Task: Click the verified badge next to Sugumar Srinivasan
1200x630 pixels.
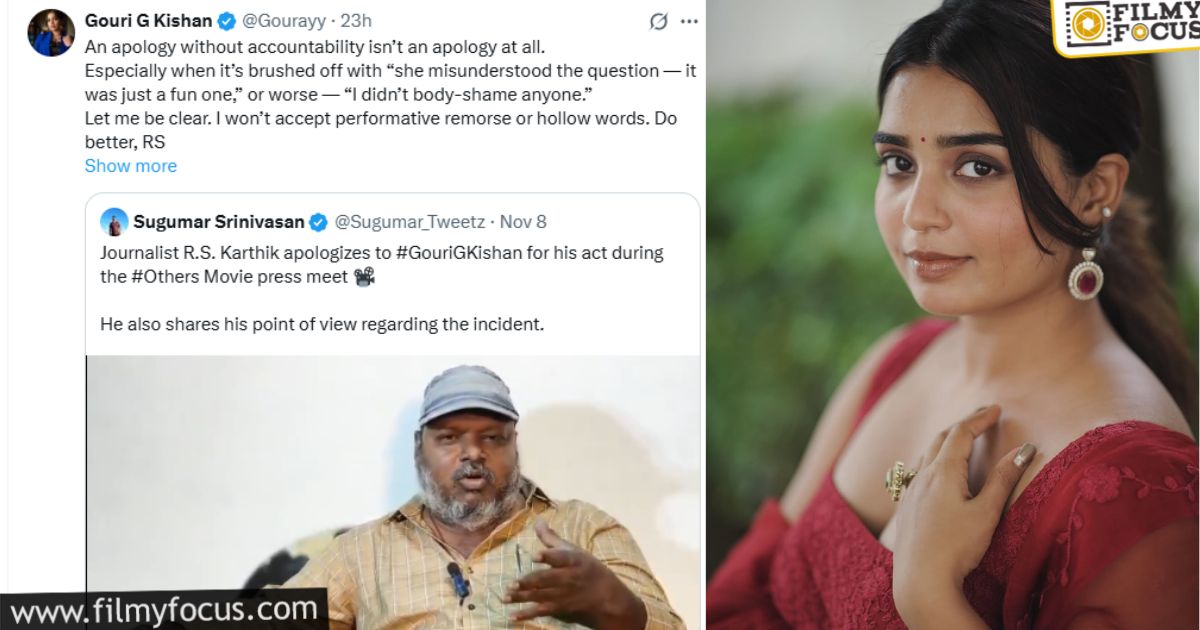Action: point(318,222)
